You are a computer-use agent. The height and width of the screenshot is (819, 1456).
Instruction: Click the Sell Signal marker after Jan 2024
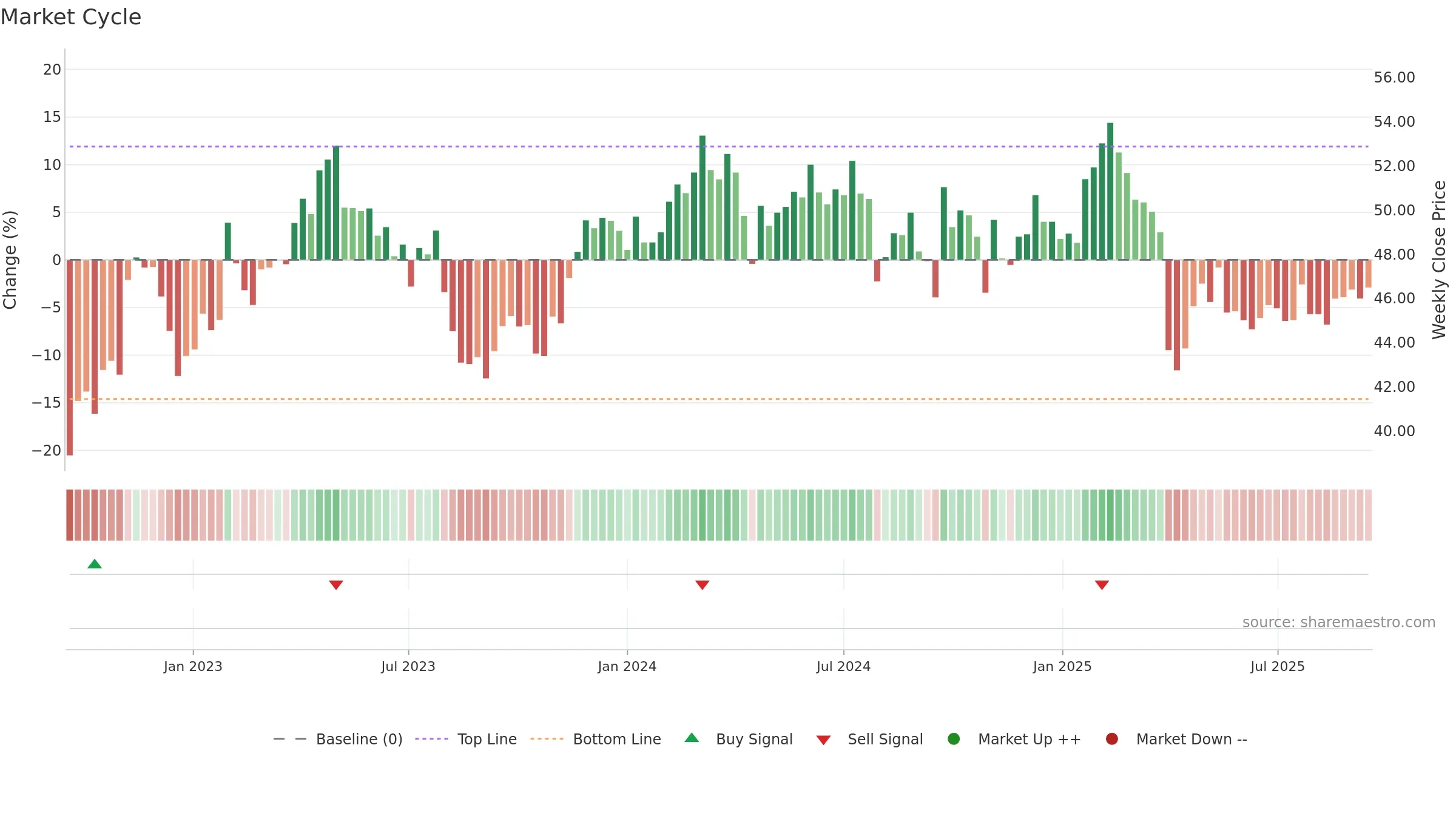point(703,585)
